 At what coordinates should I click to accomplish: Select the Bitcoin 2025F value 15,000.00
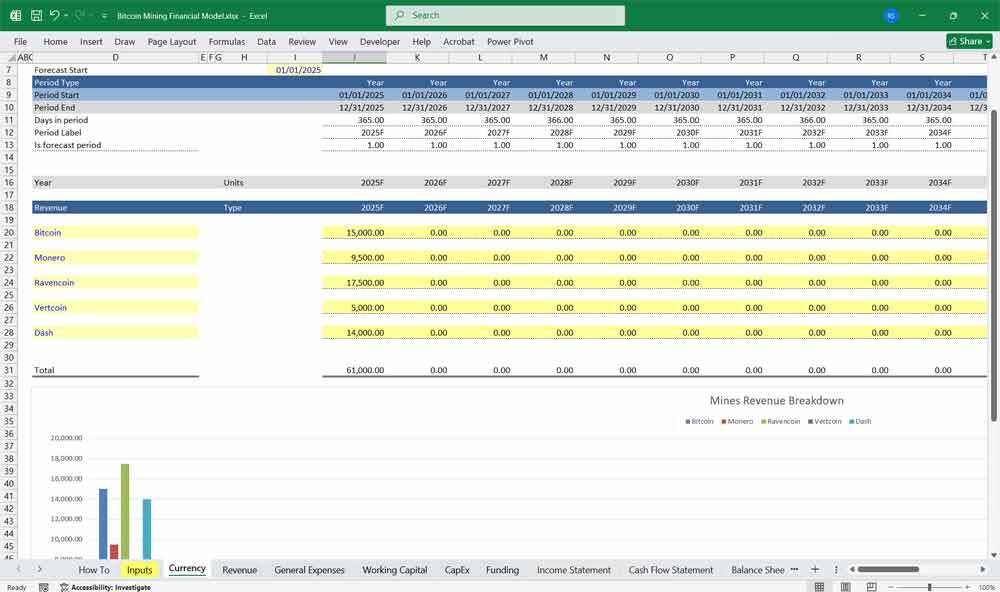click(354, 233)
